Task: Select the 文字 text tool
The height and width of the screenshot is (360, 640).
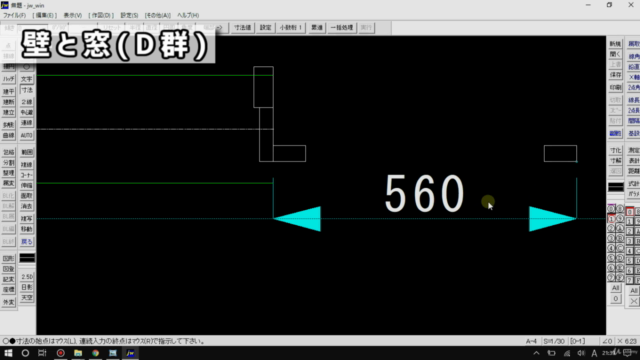Action: pyautogui.click(x=27, y=79)
